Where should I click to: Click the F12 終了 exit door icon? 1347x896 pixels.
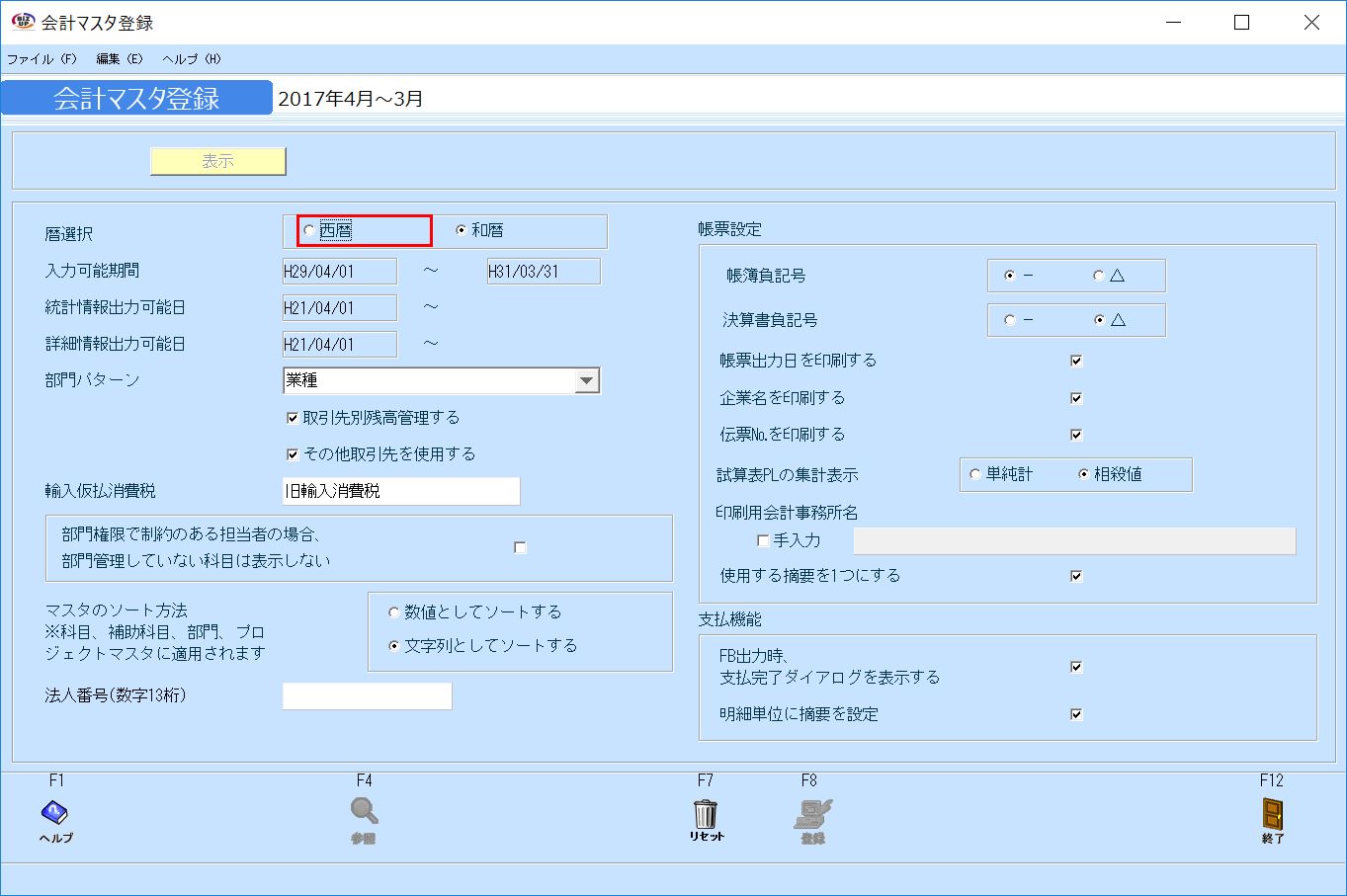coord(1272,812)
